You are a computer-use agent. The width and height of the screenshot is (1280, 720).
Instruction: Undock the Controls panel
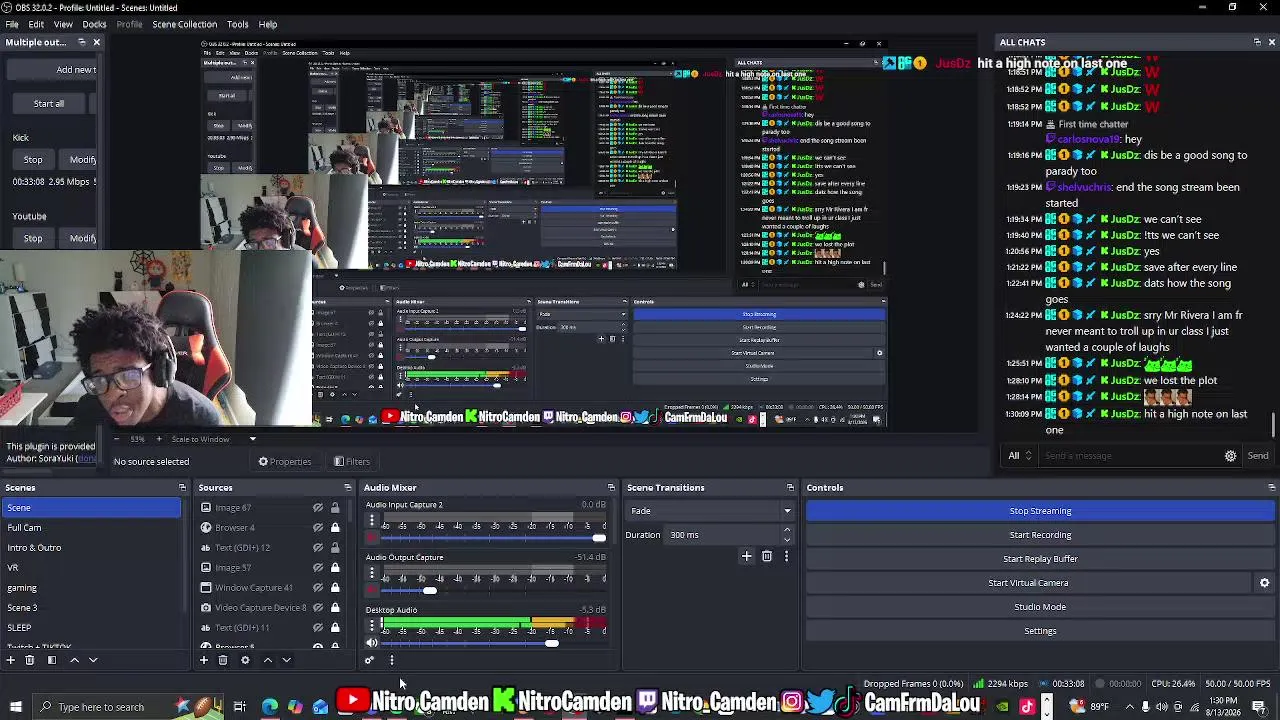1271,488
